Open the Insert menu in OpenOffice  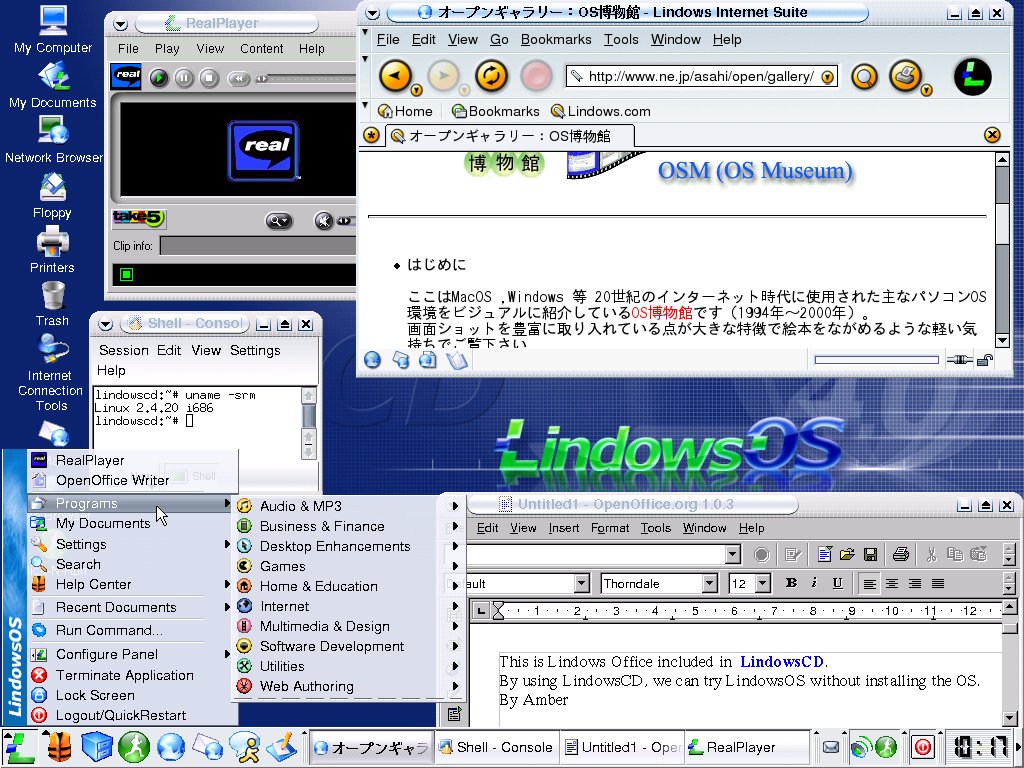click(x=564, y=528)
